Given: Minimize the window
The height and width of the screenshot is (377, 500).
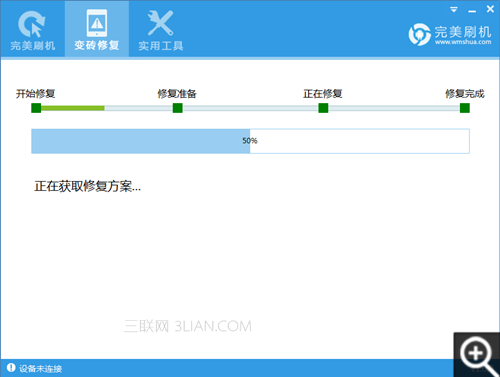Looking at the screenshot, I should point(472,11).
